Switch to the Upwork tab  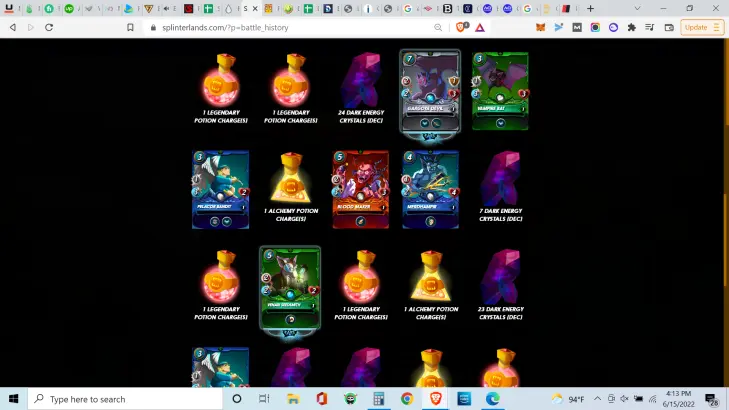pyautogui.click(x=69, y=8)
